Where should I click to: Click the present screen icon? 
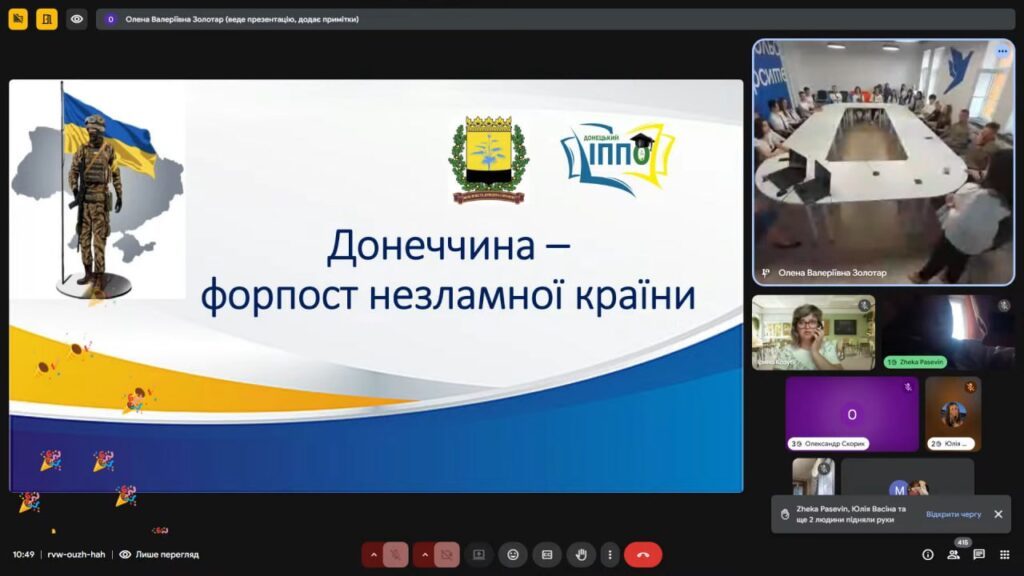coord(479,554)
